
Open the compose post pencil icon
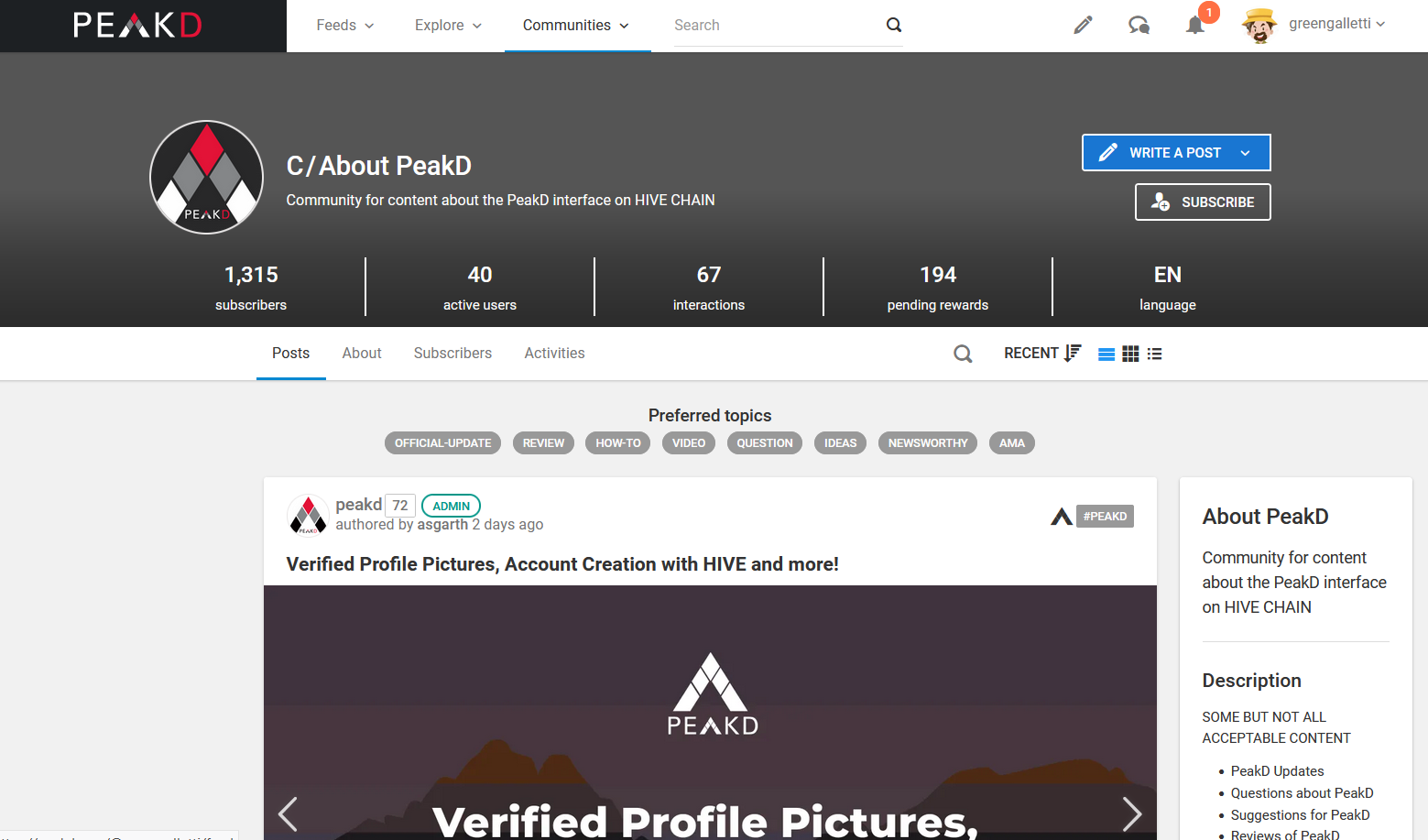[1083, 25]
